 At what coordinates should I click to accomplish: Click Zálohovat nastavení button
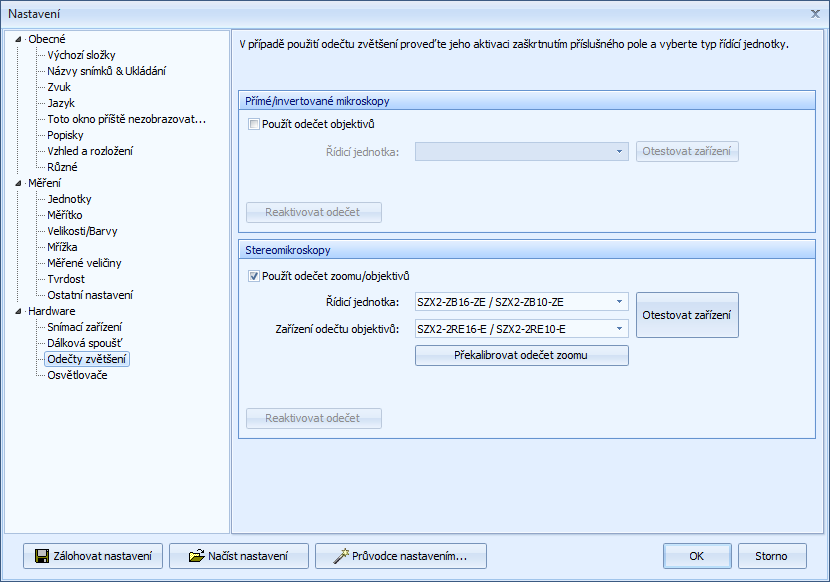[93, 556]
